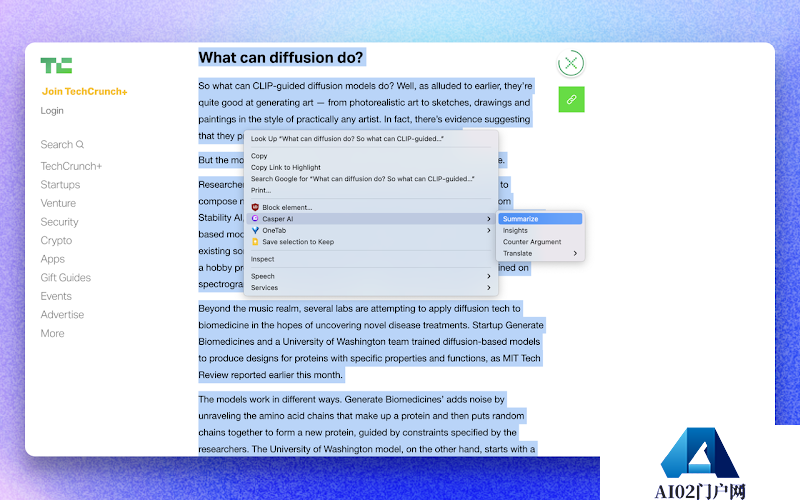Image resolution: width=800 pixels, height=500 pixels.
Task: Expand the Translate submenu arrow
Action: coord(575,253)
